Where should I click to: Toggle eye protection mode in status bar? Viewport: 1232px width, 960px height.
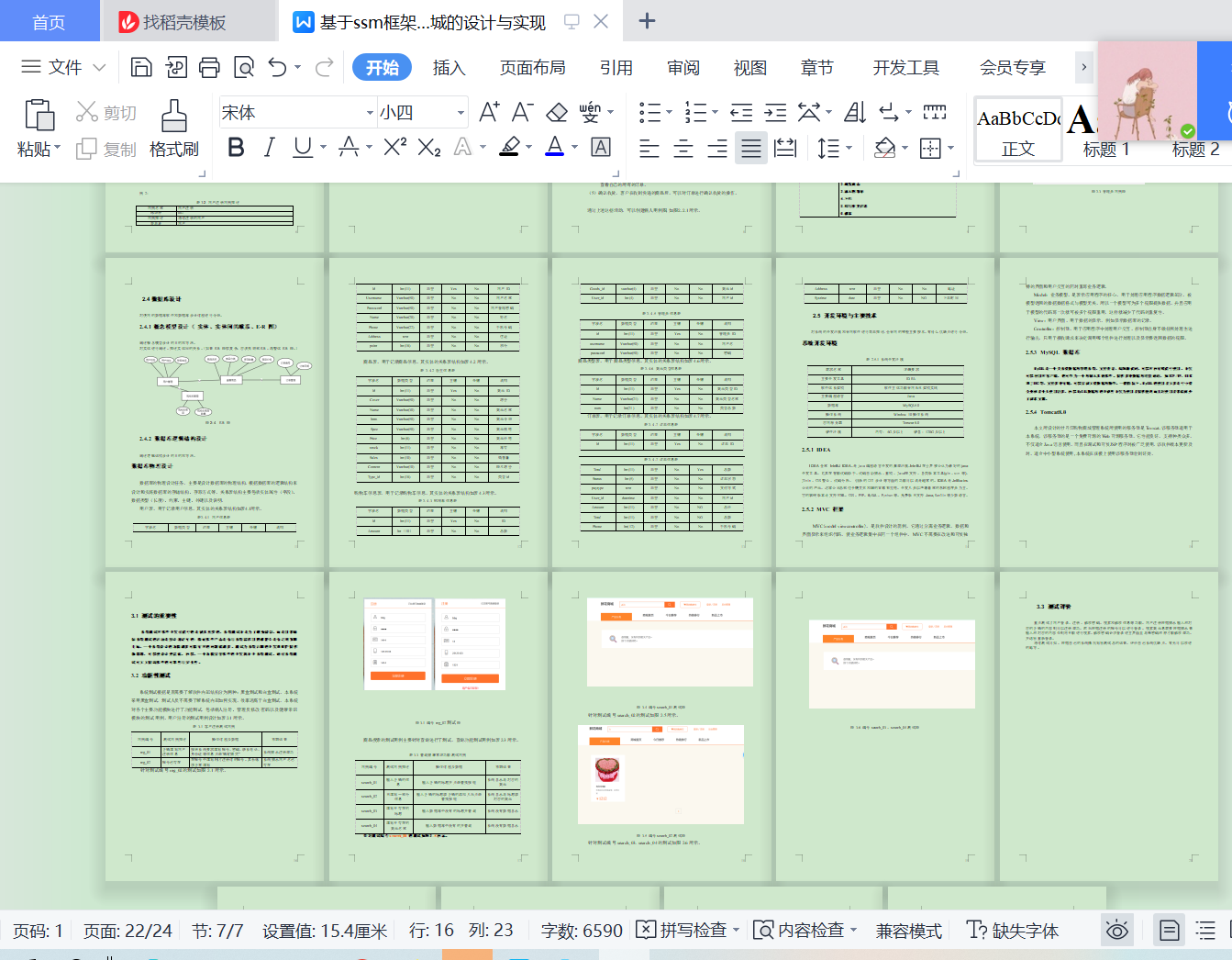pyautogui.click(x=1117, y=931)
